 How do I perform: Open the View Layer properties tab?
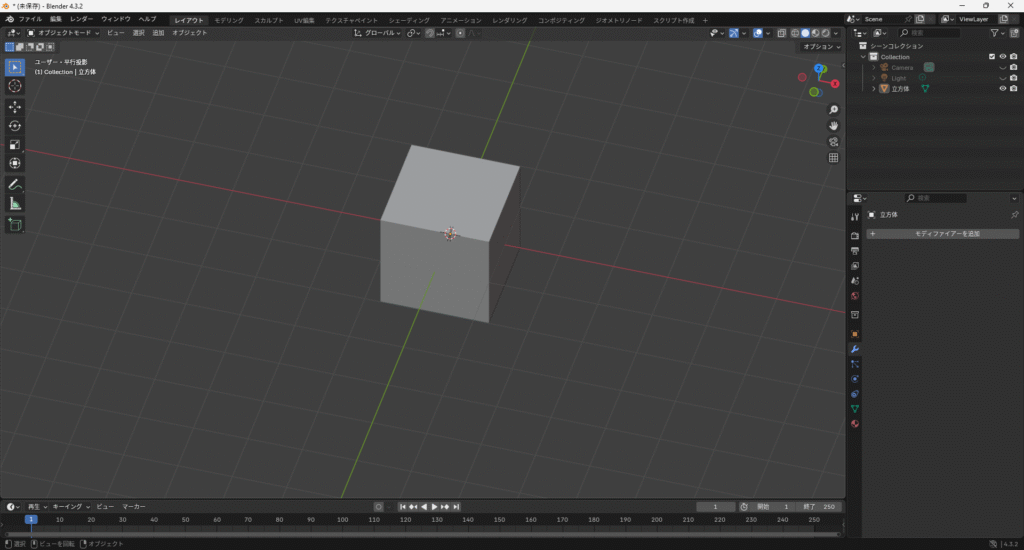pyautogui.click(x=854, y=266)
